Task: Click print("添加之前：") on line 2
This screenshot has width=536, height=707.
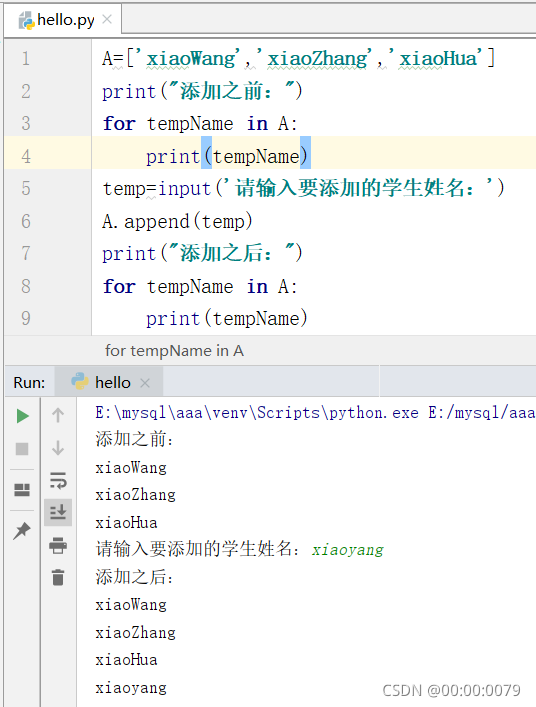Action: pos(202,91)
